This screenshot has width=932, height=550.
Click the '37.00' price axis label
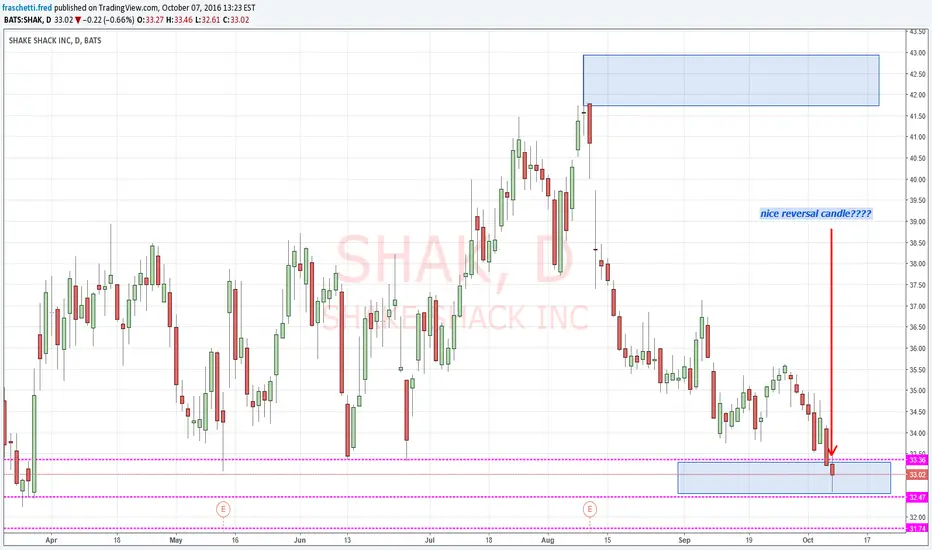click(917, 306)
